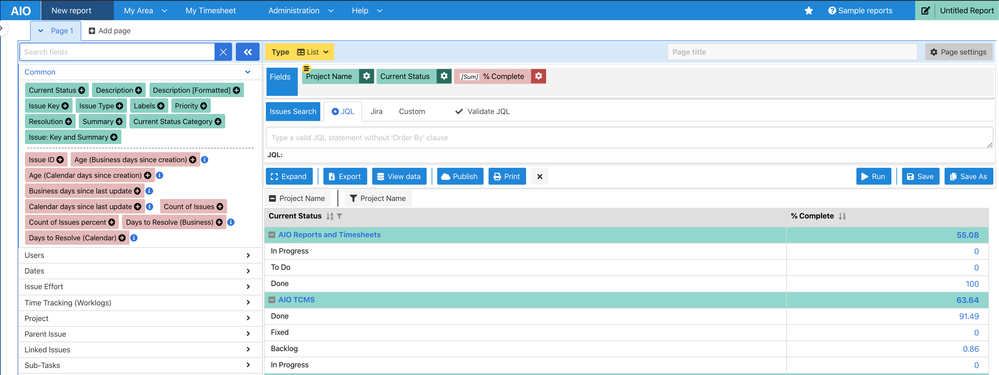The image size is (999, 375).
Task: Add Issue Type field via plus icon
Action: pos(120,106)
